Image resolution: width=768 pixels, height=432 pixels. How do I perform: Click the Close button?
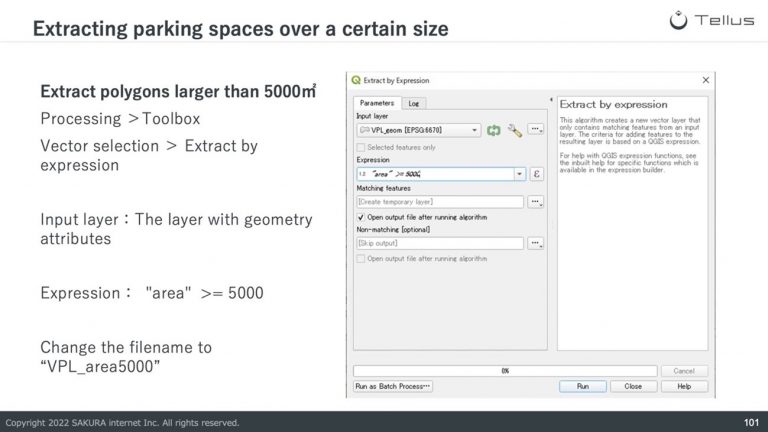(x=633, y=386)
